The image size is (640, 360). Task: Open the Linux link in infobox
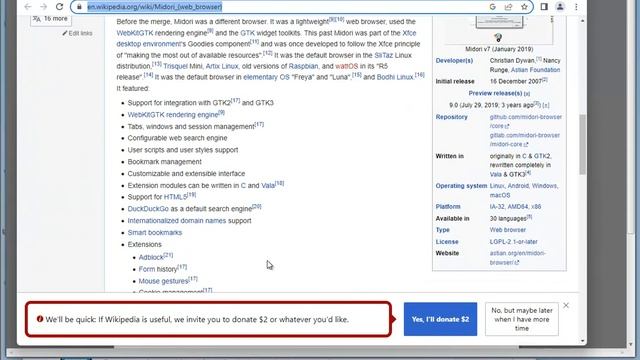[x=496, y=186]
